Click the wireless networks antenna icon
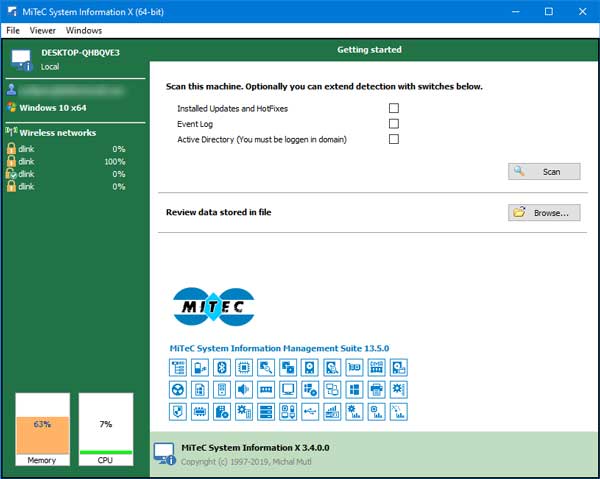 tap(11, 132)
